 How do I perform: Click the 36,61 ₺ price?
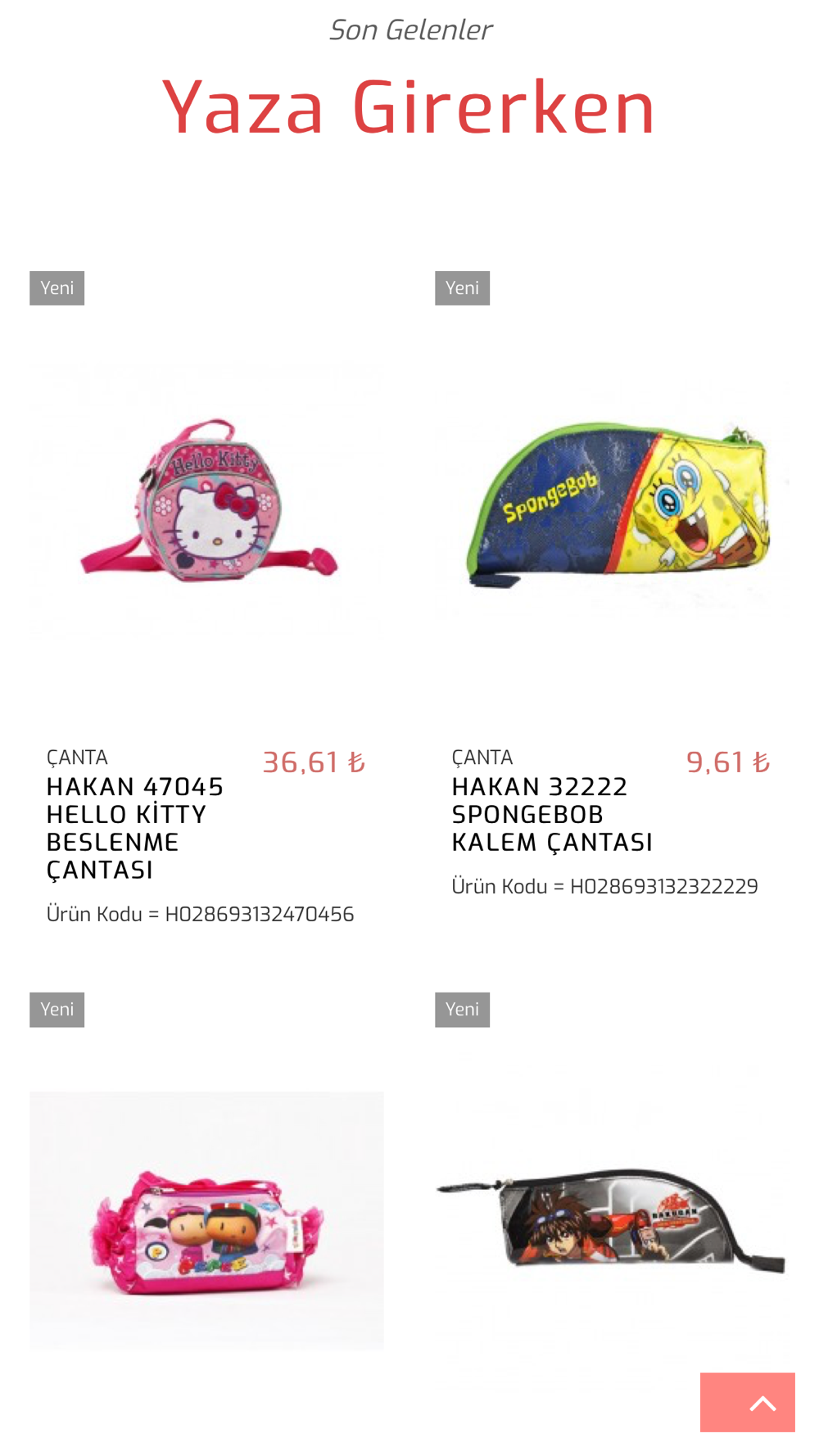pos(314,762)
